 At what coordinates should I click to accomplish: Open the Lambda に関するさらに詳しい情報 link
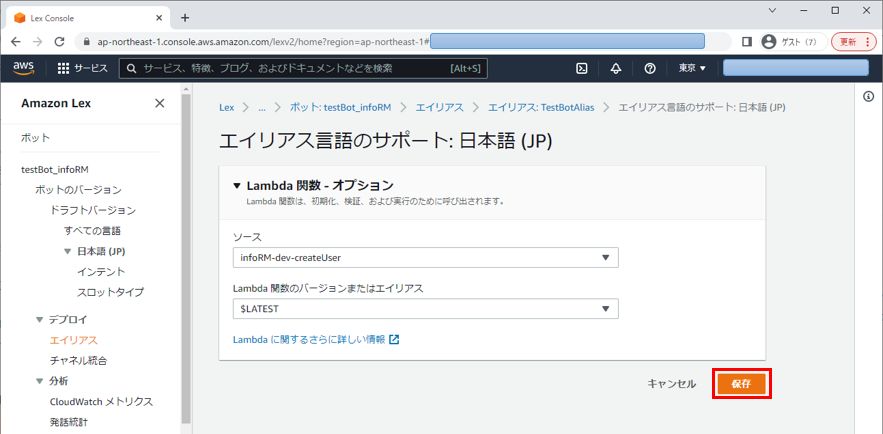click(316, 339)
